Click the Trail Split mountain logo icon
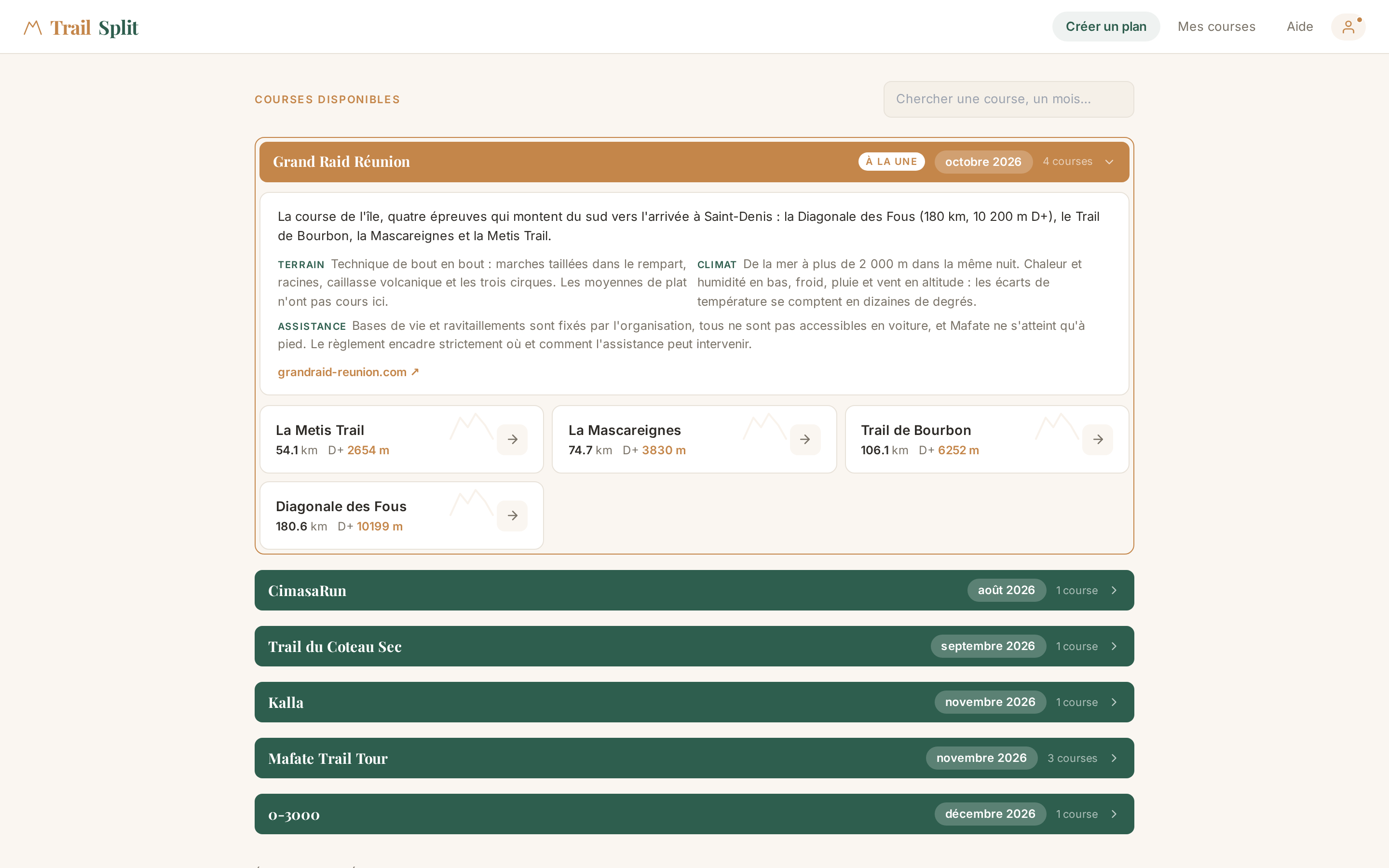1389x868 pixels. point(33,27)
